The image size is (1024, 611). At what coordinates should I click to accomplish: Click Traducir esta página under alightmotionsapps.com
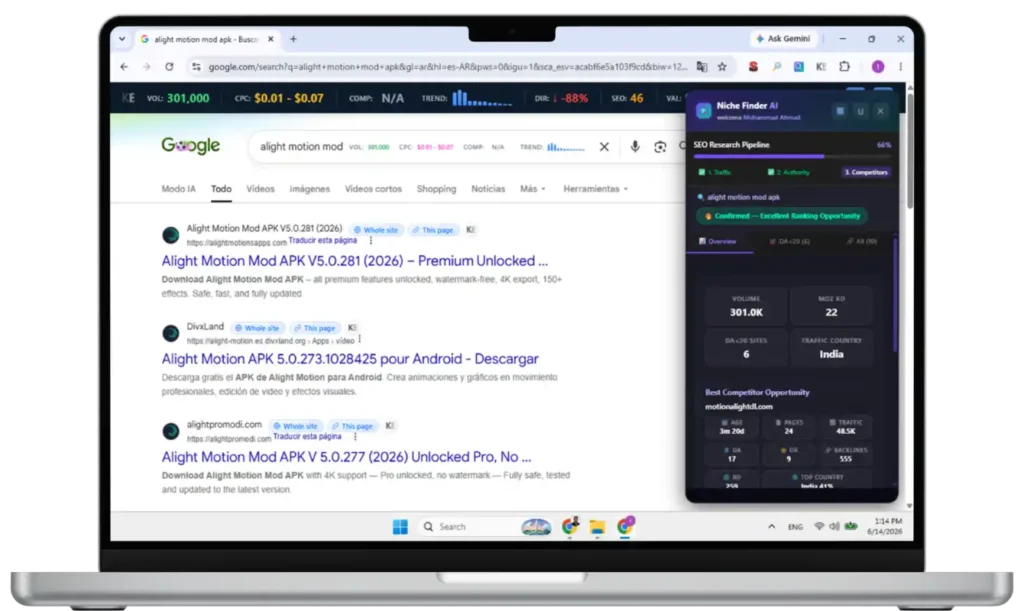click(x=323, y=240)
